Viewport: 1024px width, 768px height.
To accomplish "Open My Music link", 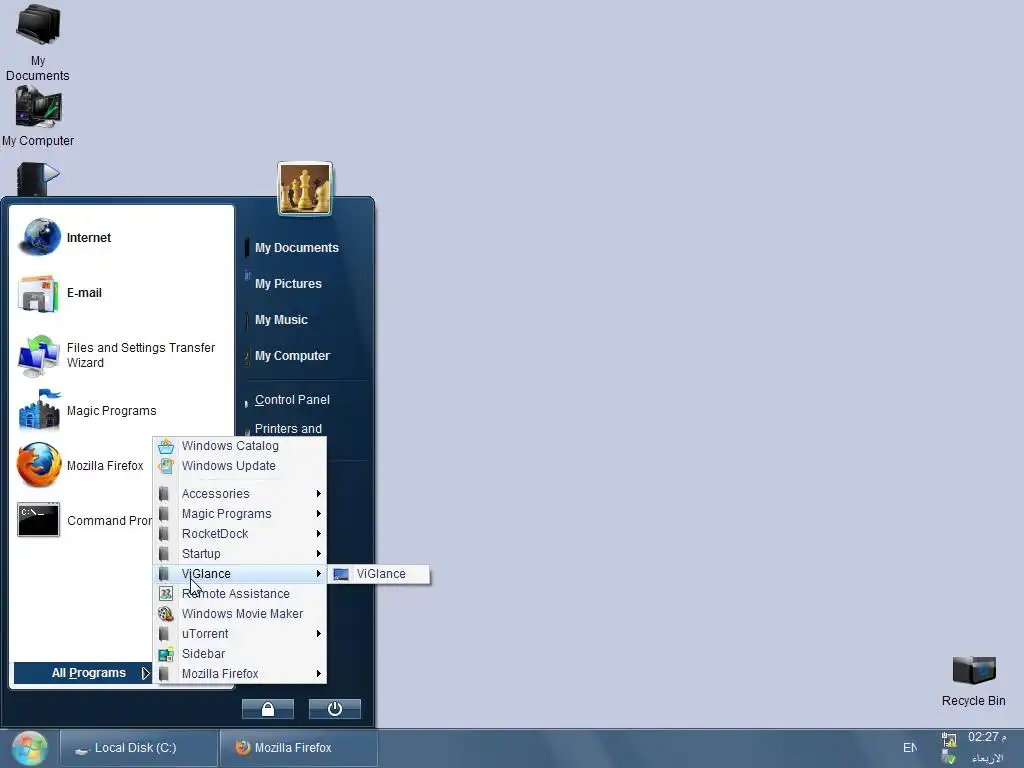I will (x=281, y=319).
